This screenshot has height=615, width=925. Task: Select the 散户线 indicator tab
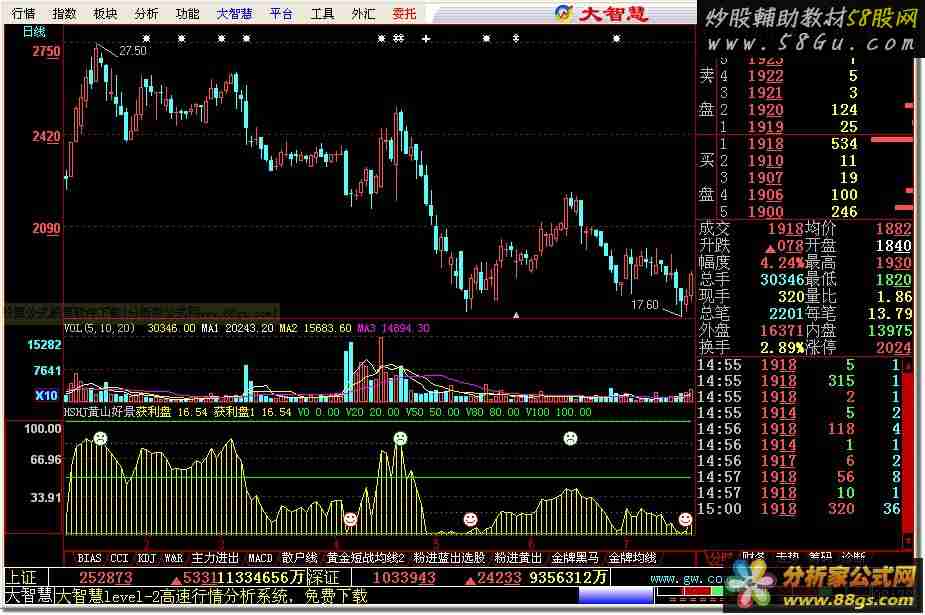click(300, 558)
